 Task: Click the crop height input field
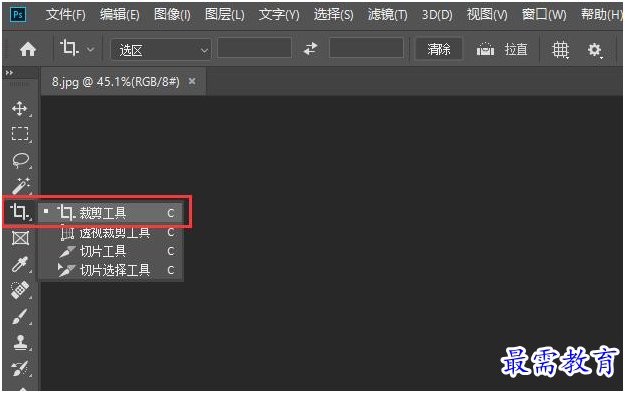(366, 49)
